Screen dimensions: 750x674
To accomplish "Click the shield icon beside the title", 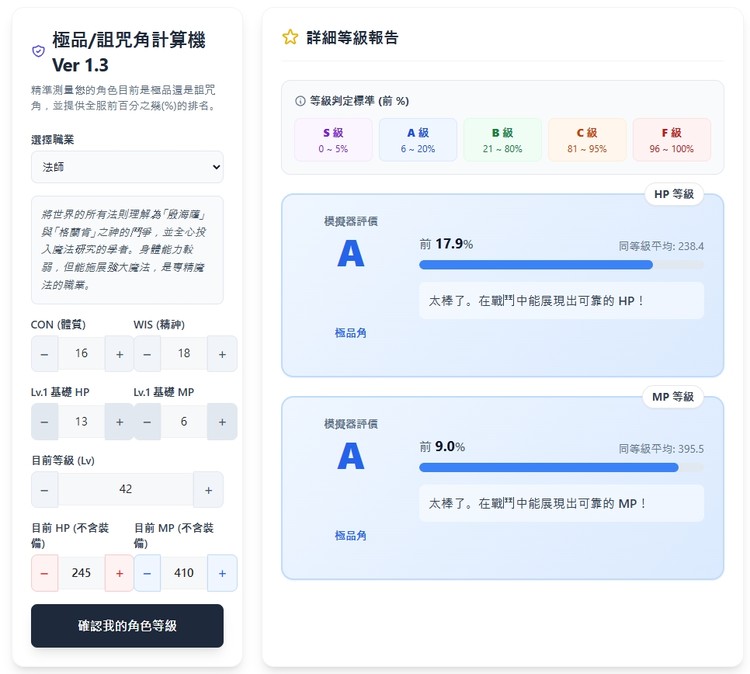I will (x=38, y=51).
